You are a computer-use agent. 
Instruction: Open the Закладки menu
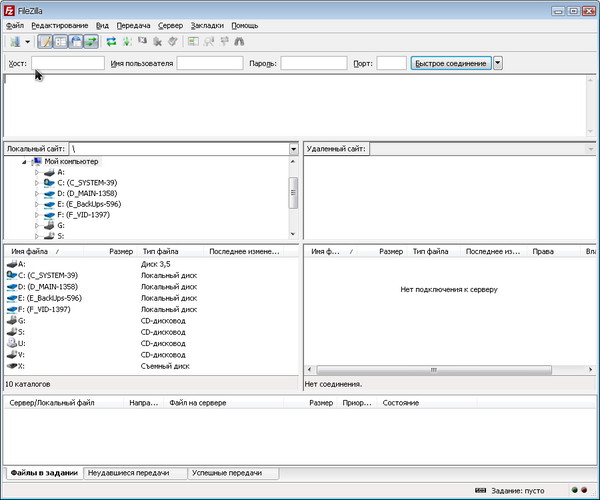tap(207, 26)
